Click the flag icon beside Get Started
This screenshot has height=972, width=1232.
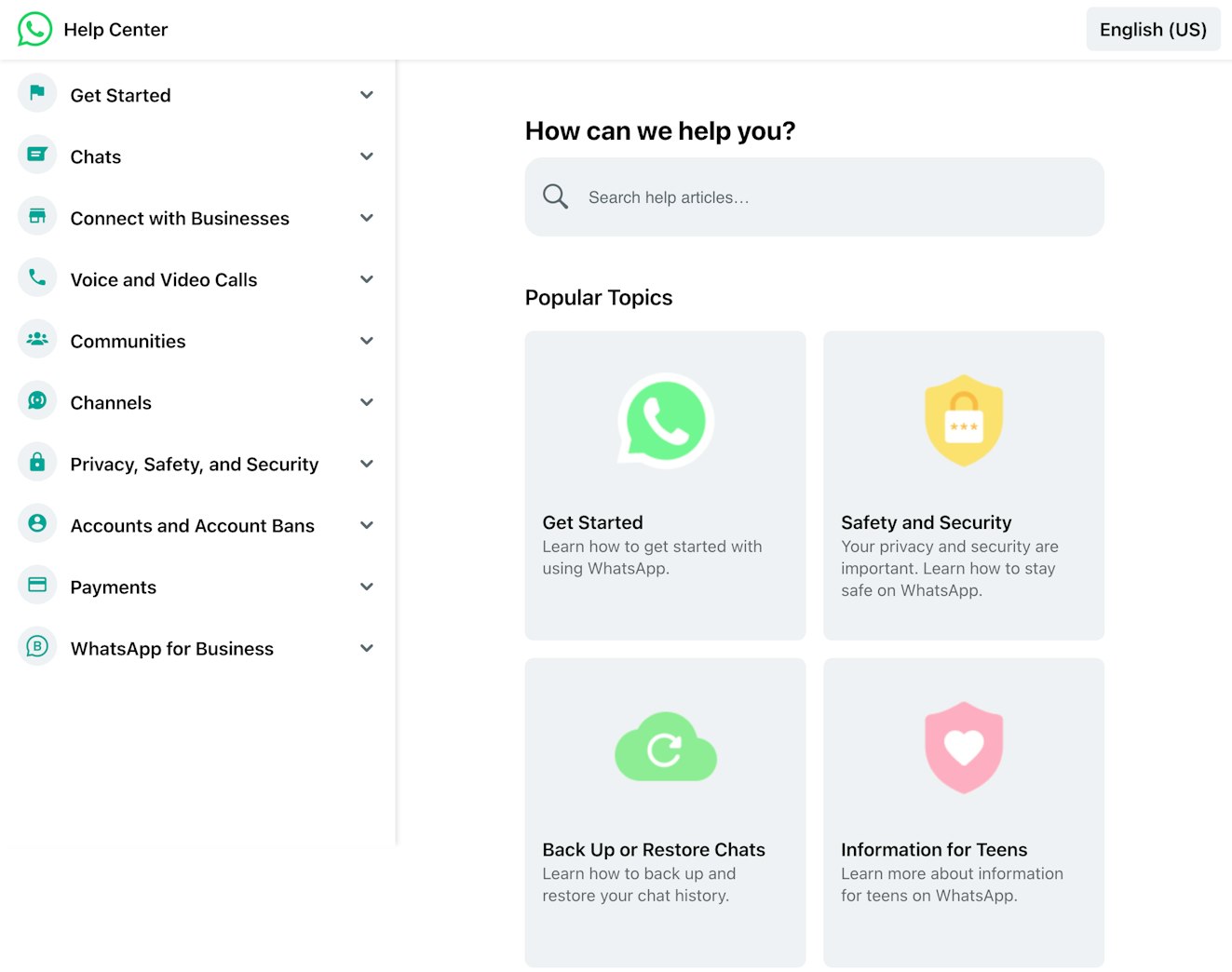pyautogui.click(x=37, y=93)
